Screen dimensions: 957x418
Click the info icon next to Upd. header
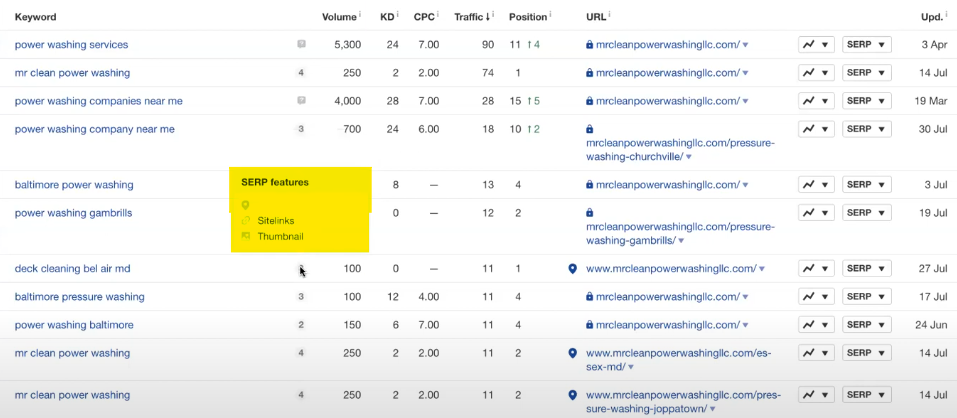coord(948,15)
